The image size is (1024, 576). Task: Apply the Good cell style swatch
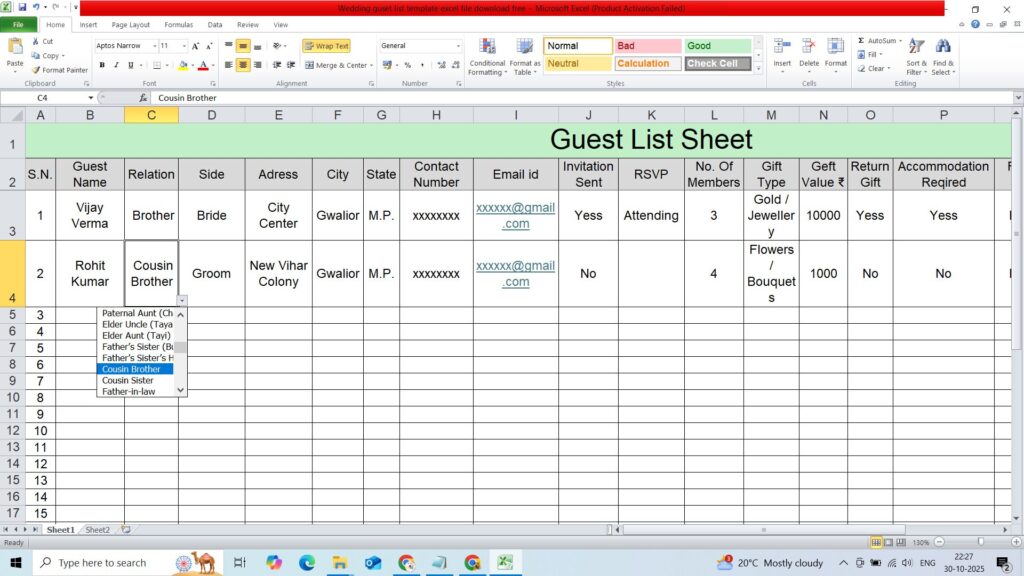717,46
